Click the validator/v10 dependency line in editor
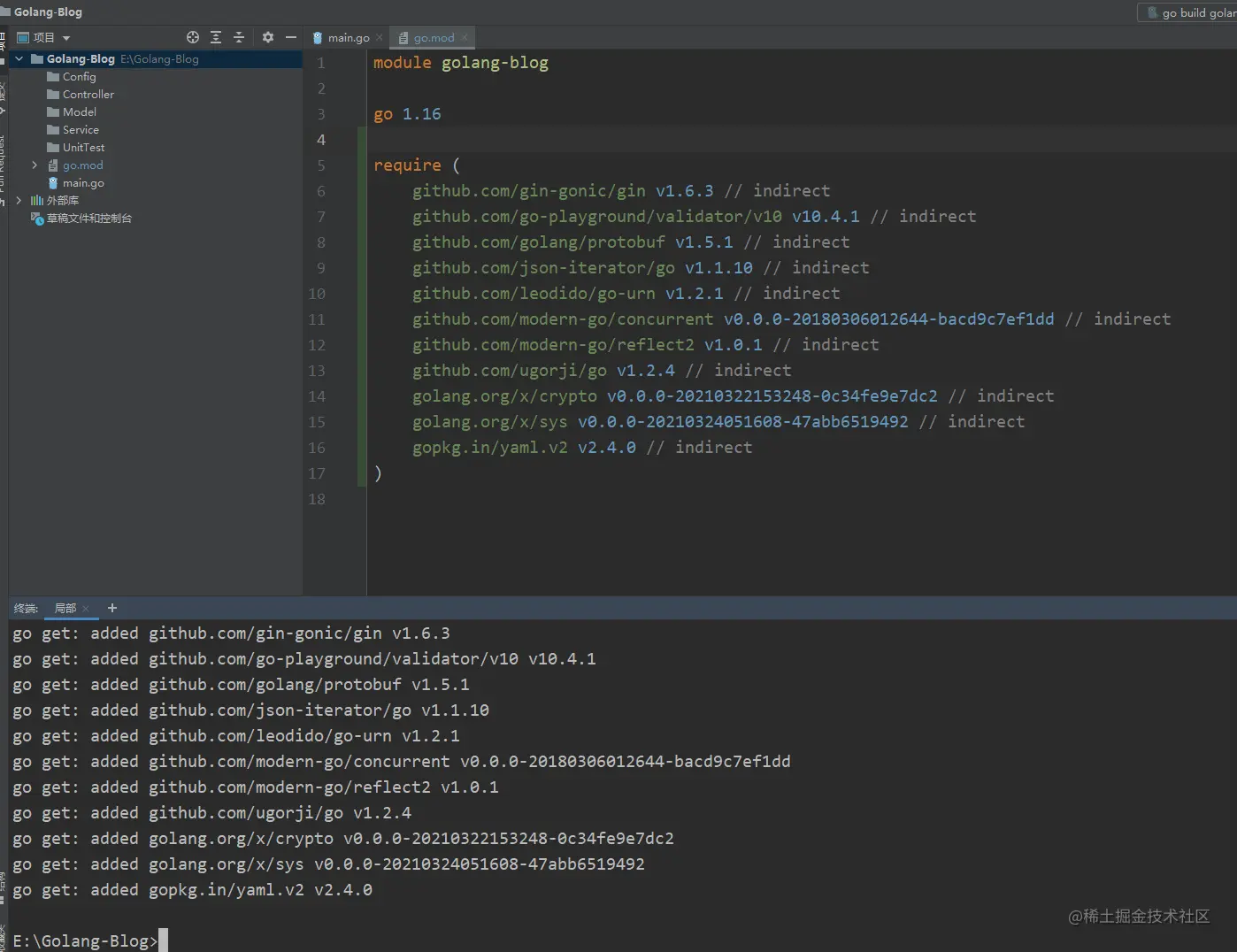Image resolution: width=1237 pixels, height=952 pixels. tap(695, 217)
